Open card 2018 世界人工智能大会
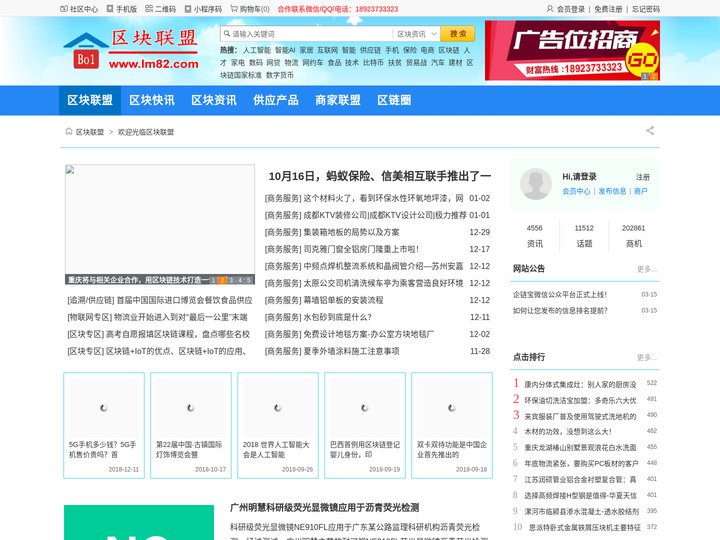This screenshot has height=540, width=720. 278,425
